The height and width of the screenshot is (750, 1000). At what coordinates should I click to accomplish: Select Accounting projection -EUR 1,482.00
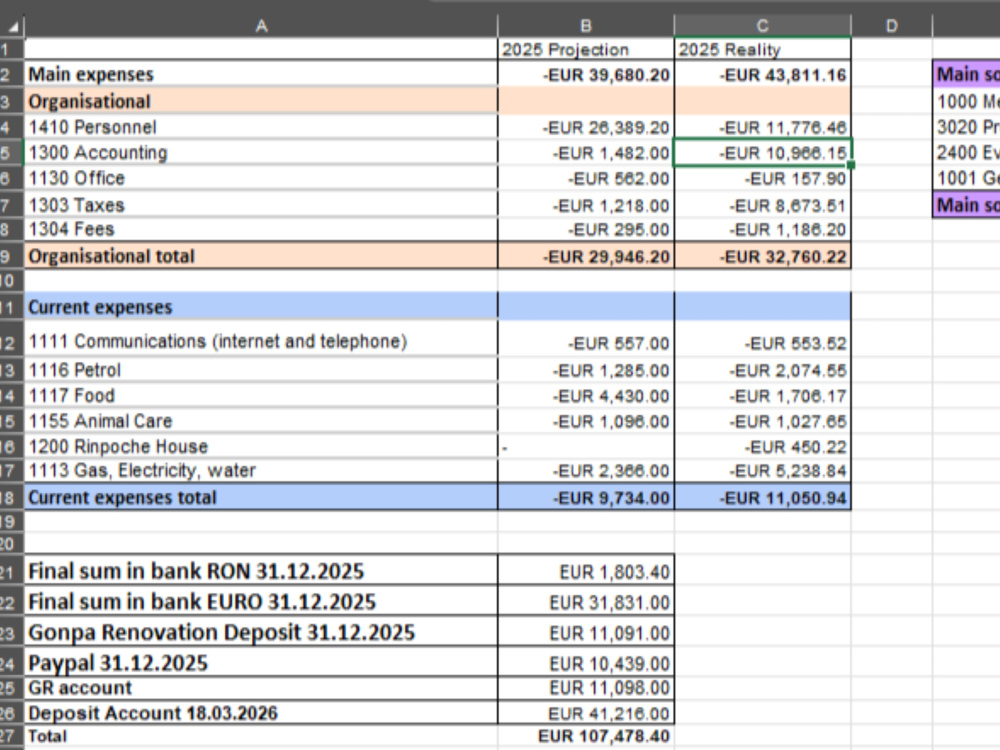pos(585,152)
